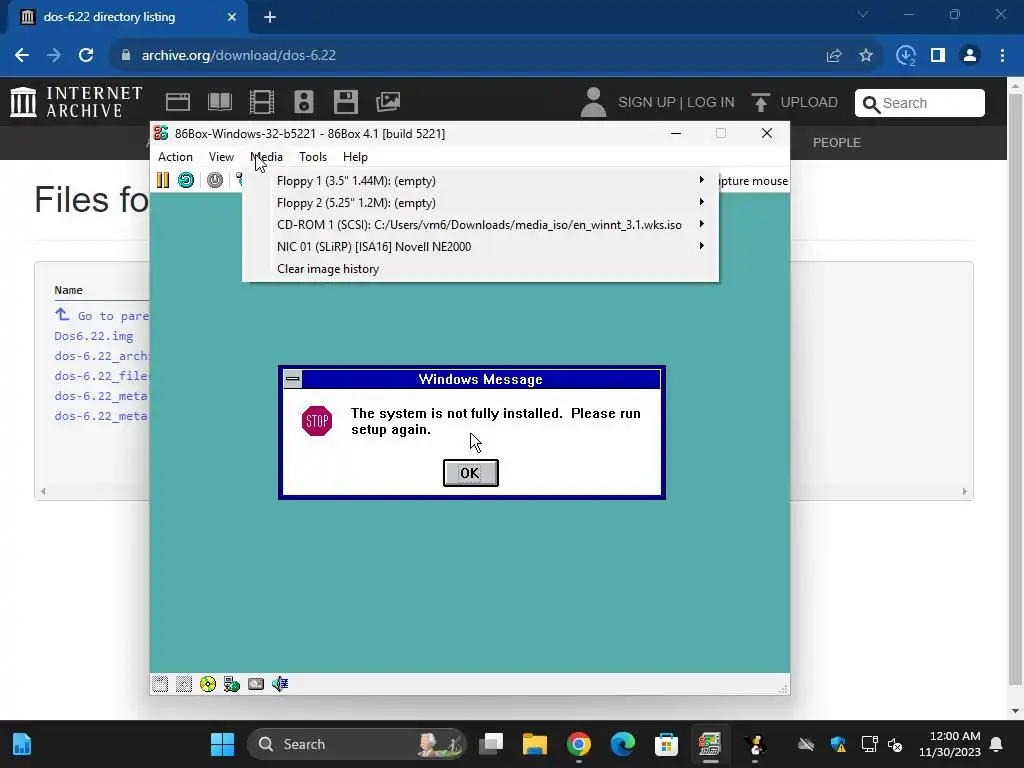Open the Action menu in 86Box
Image resolution: width=1024 pixels, height=768 pixels.
(x=175, y=157)
